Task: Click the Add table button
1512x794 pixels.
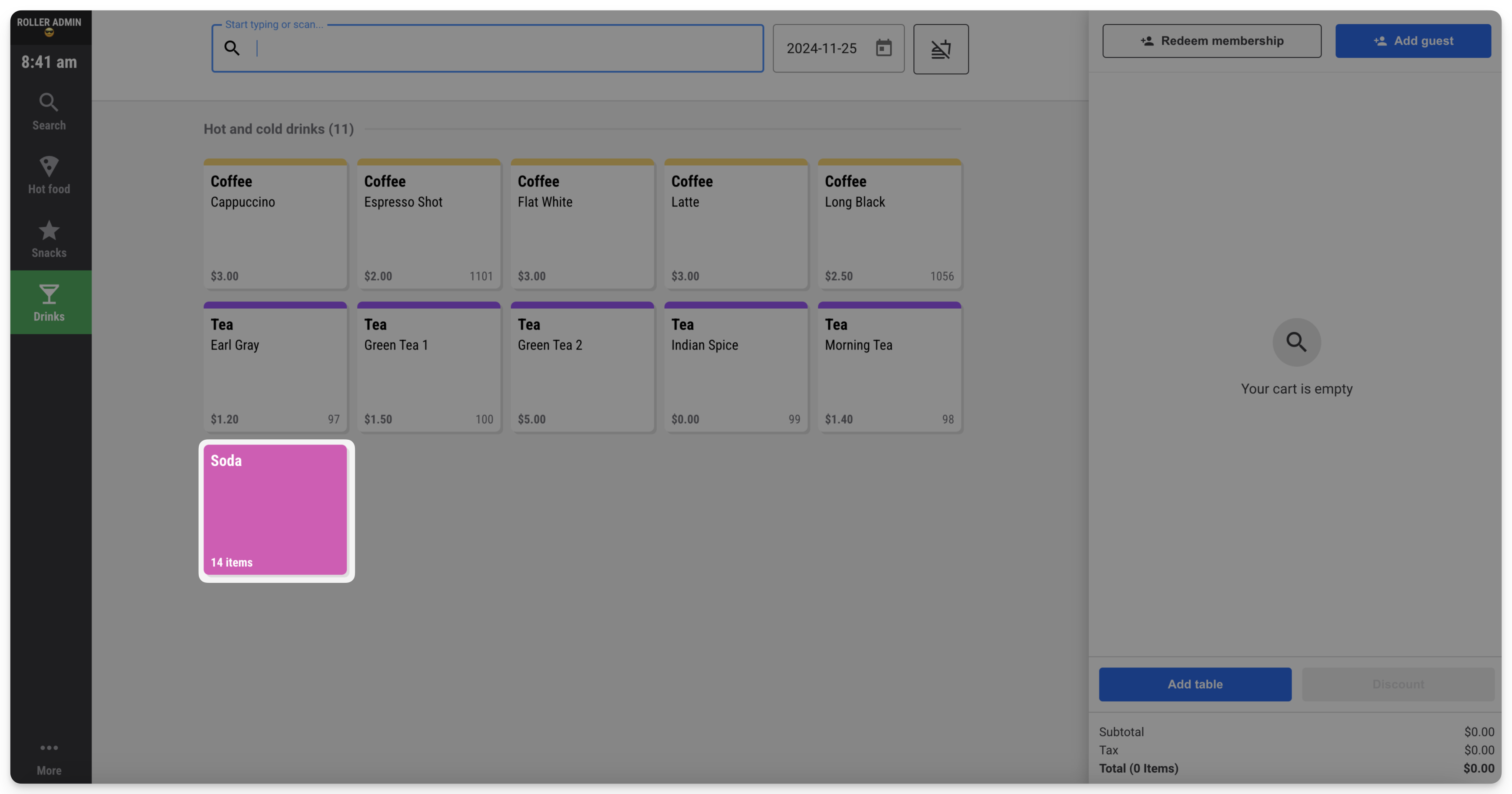Action: (x=1194, y=684)
